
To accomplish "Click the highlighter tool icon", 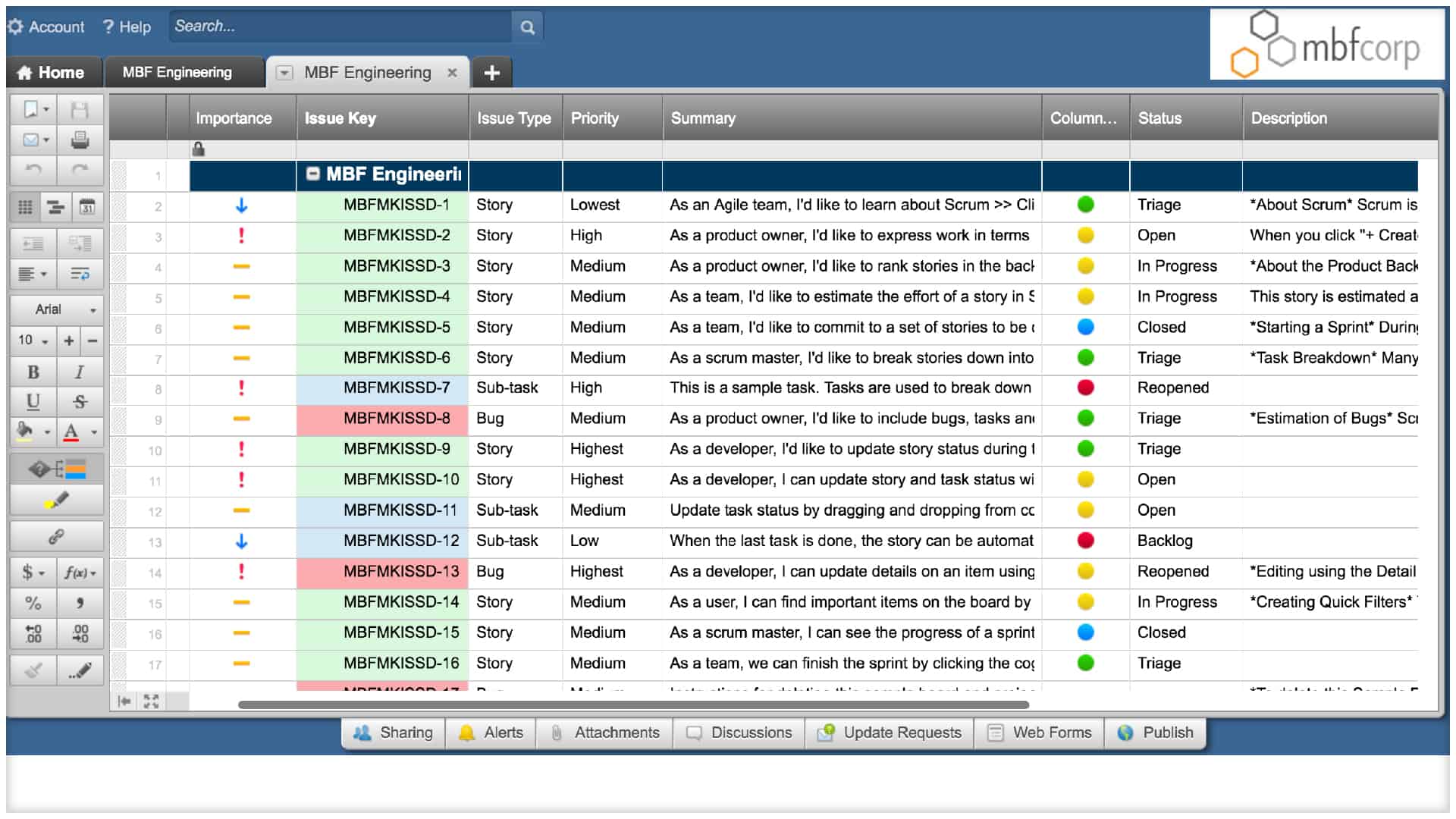I will [x=56, y=500].
